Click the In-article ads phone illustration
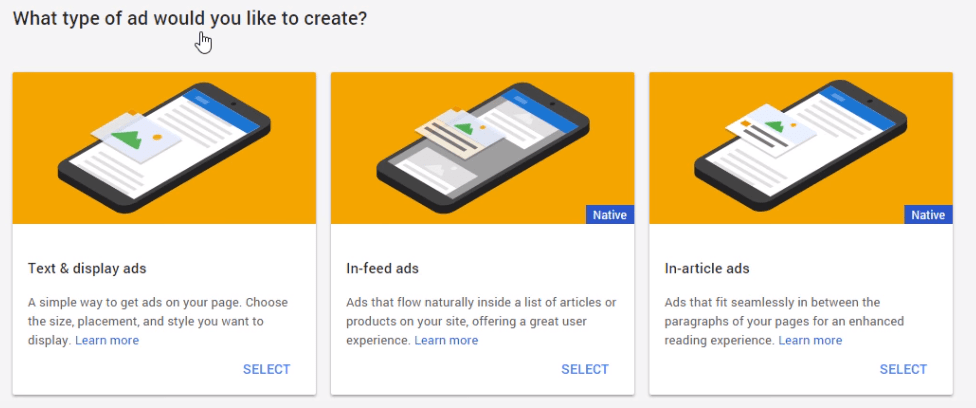976x408 pixels. (x=800, y=148)
